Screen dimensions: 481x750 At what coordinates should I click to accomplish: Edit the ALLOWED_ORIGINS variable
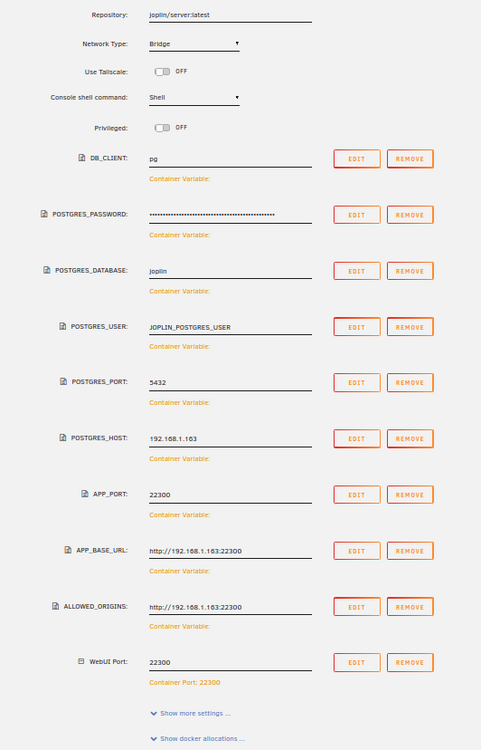click(357, 607)
